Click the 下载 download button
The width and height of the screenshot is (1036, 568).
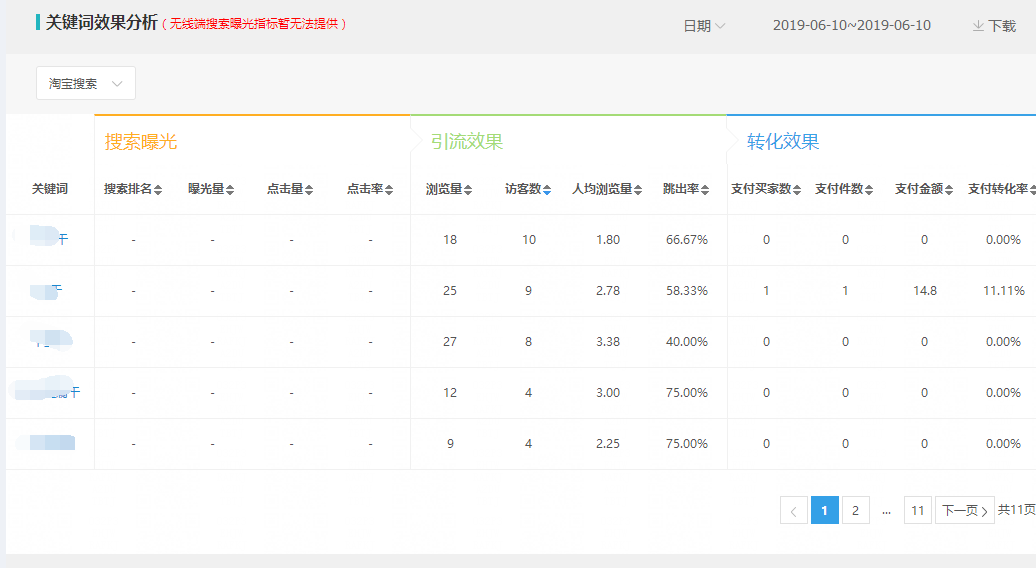click(x=994, y=26)
